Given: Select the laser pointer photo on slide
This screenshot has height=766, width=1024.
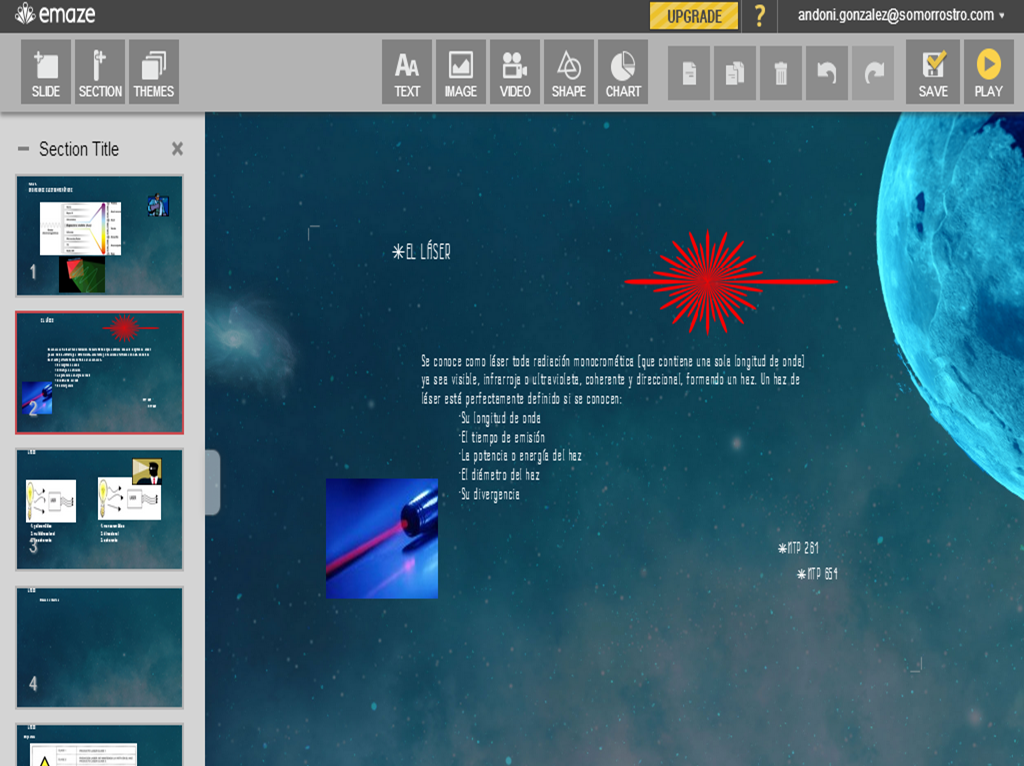Looking at the screenshot, I should [382, 538].
